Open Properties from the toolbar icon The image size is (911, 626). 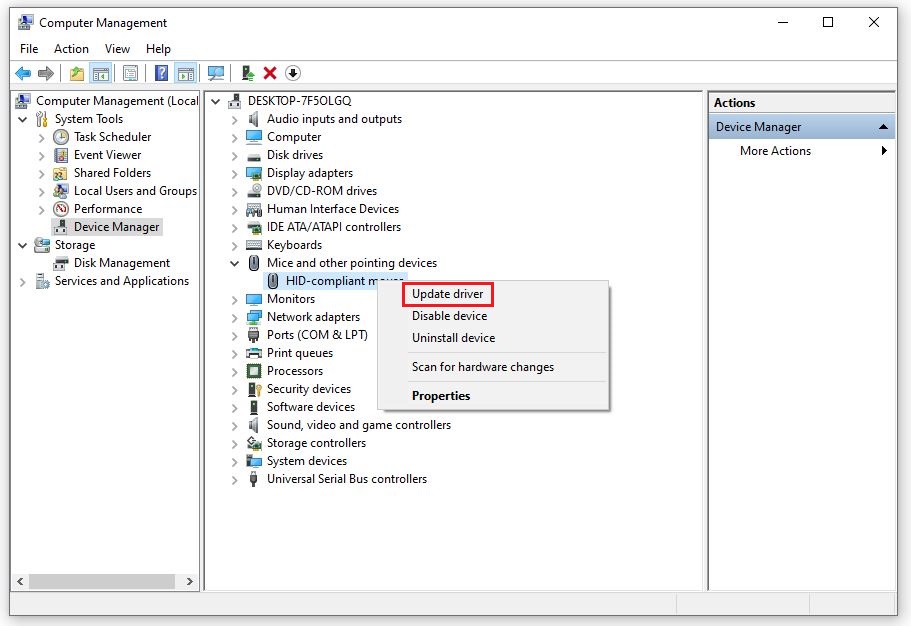(130, 72)
